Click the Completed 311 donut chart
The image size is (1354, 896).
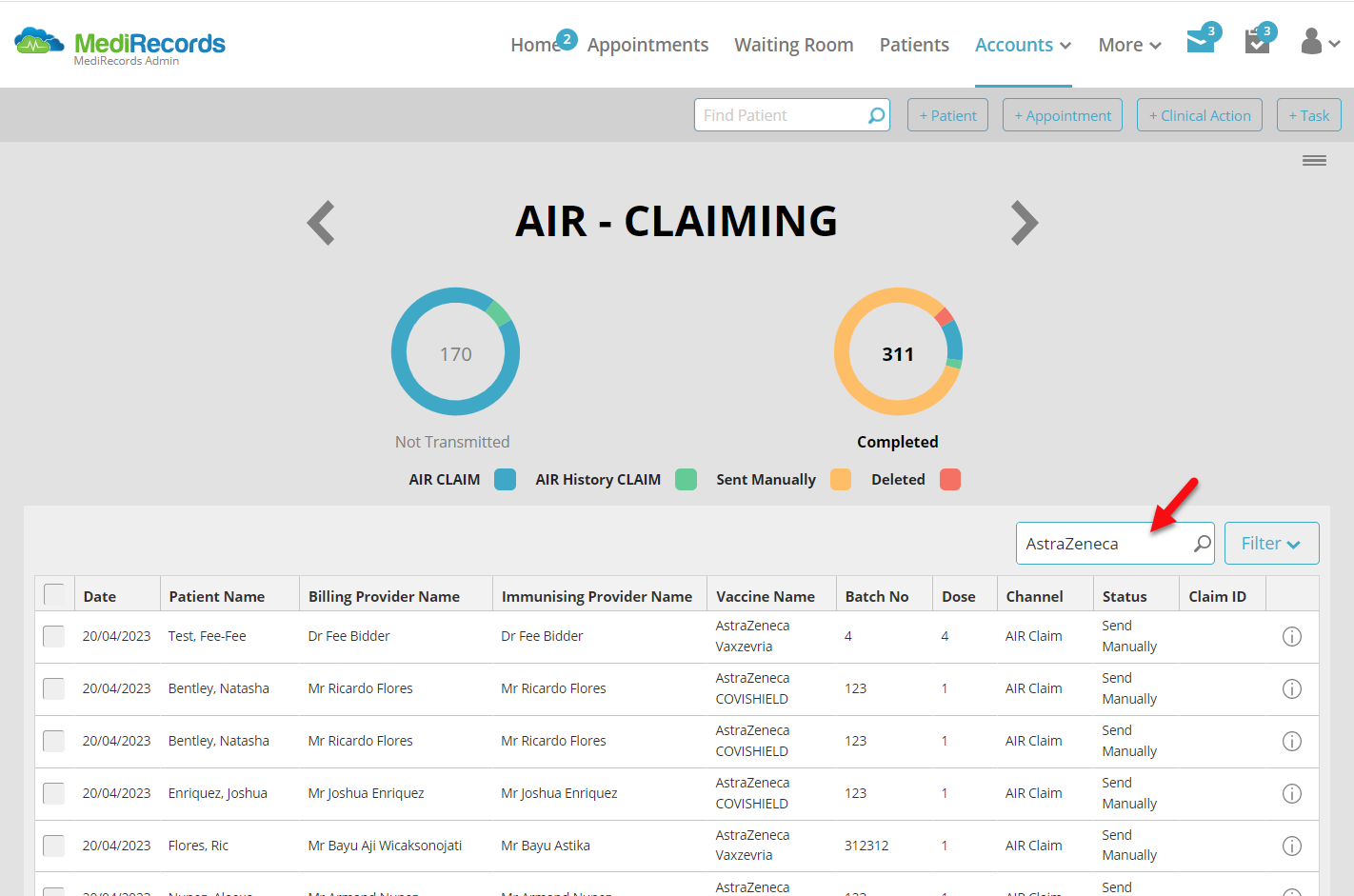click(x=898, y=351)
